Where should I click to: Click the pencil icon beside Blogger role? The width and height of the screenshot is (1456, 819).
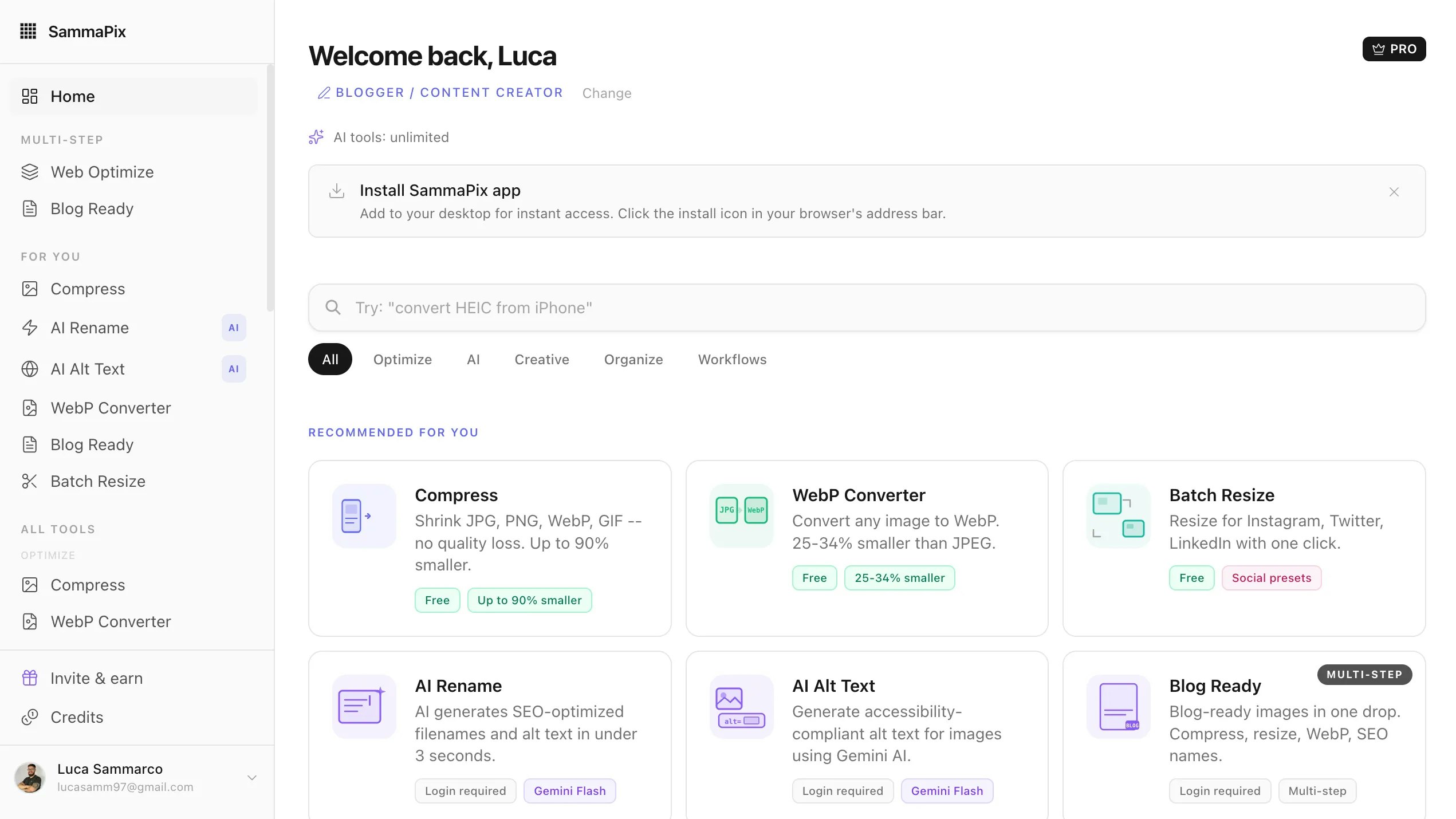324,93
